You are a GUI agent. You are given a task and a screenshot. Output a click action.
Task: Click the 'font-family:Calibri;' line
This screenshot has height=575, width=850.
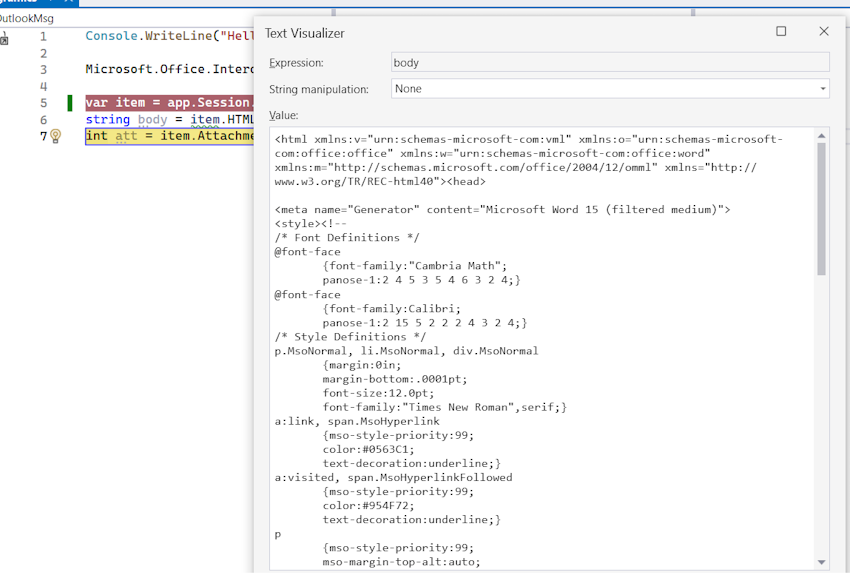[391, 308]
